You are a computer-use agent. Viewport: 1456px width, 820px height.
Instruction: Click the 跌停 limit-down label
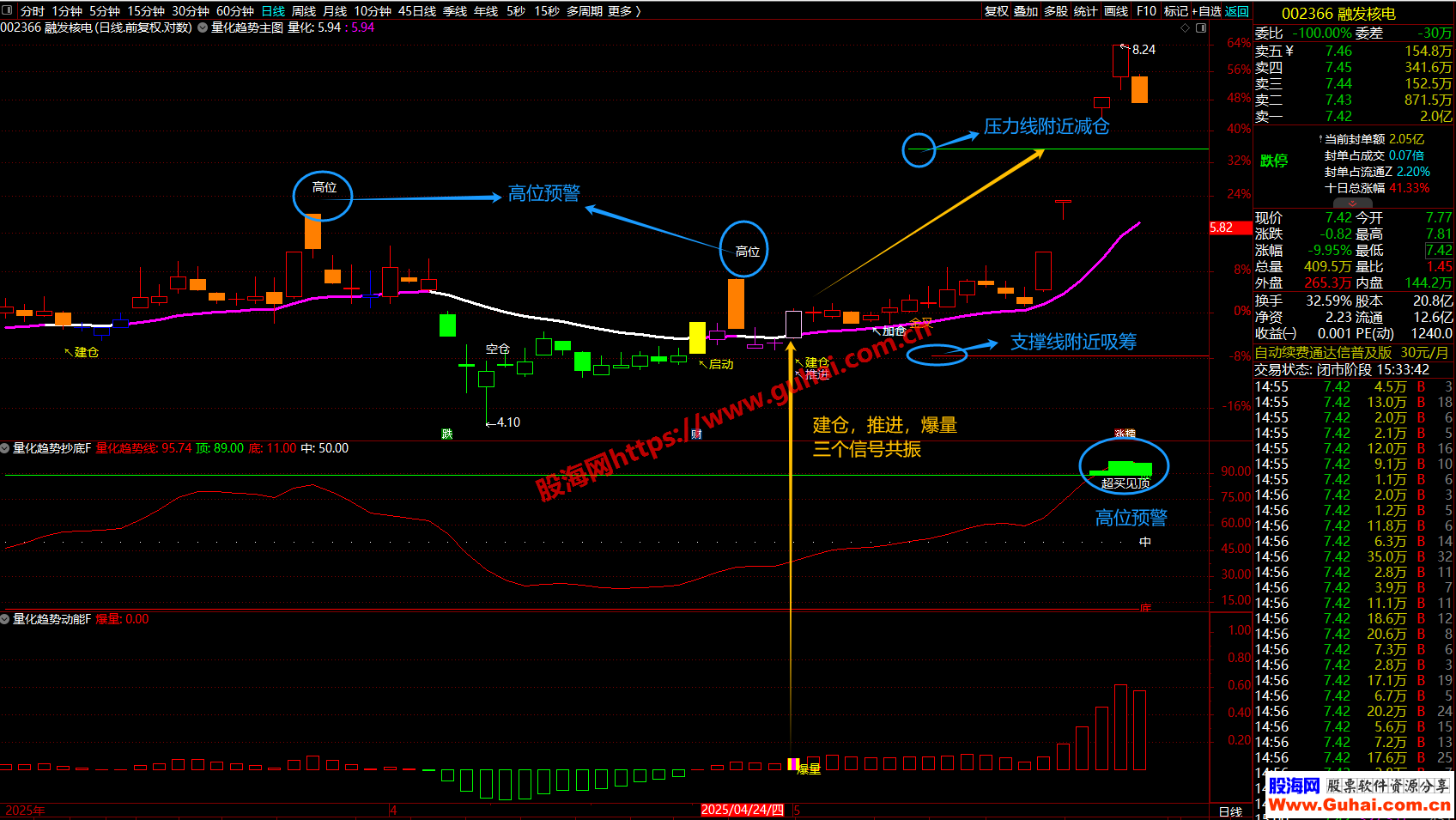1274,161
